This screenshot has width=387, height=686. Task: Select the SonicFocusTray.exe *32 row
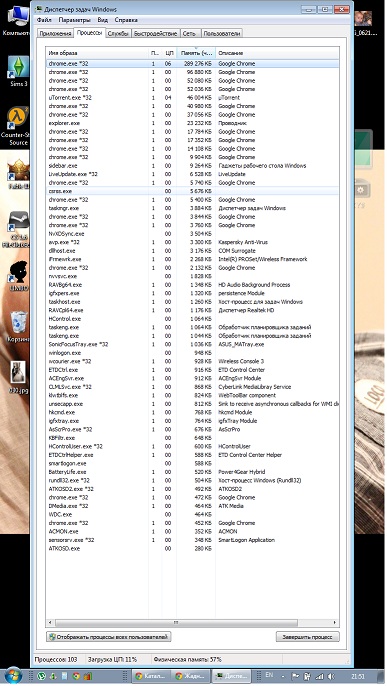[192, 344]
